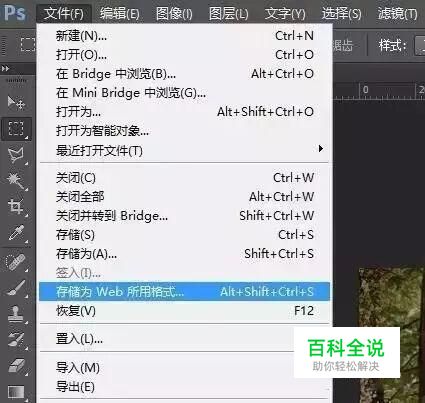
Task: Select the Eyedropper tool
Action: [x=16, y=233]
